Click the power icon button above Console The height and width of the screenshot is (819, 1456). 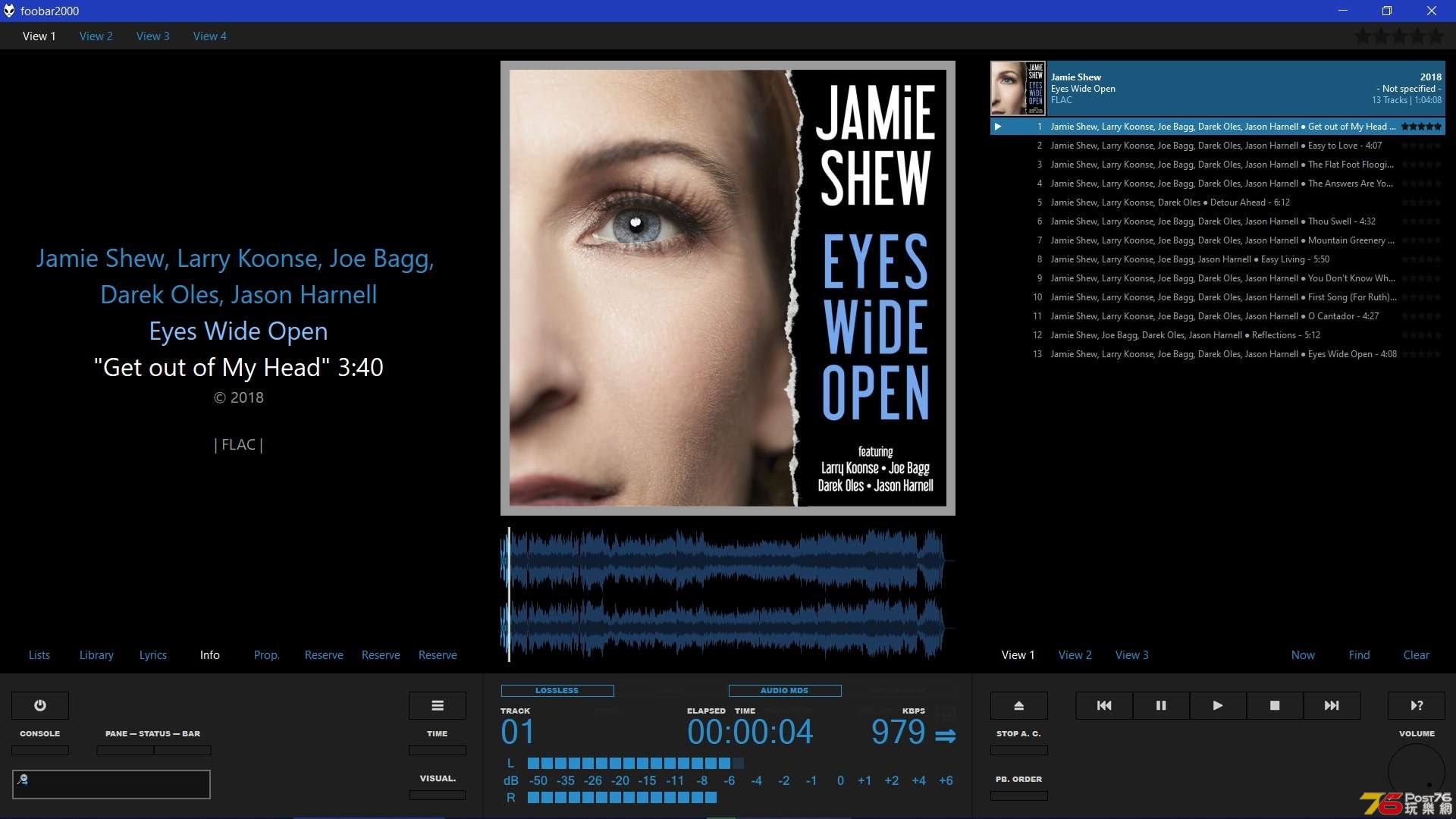tap(40, 705)
